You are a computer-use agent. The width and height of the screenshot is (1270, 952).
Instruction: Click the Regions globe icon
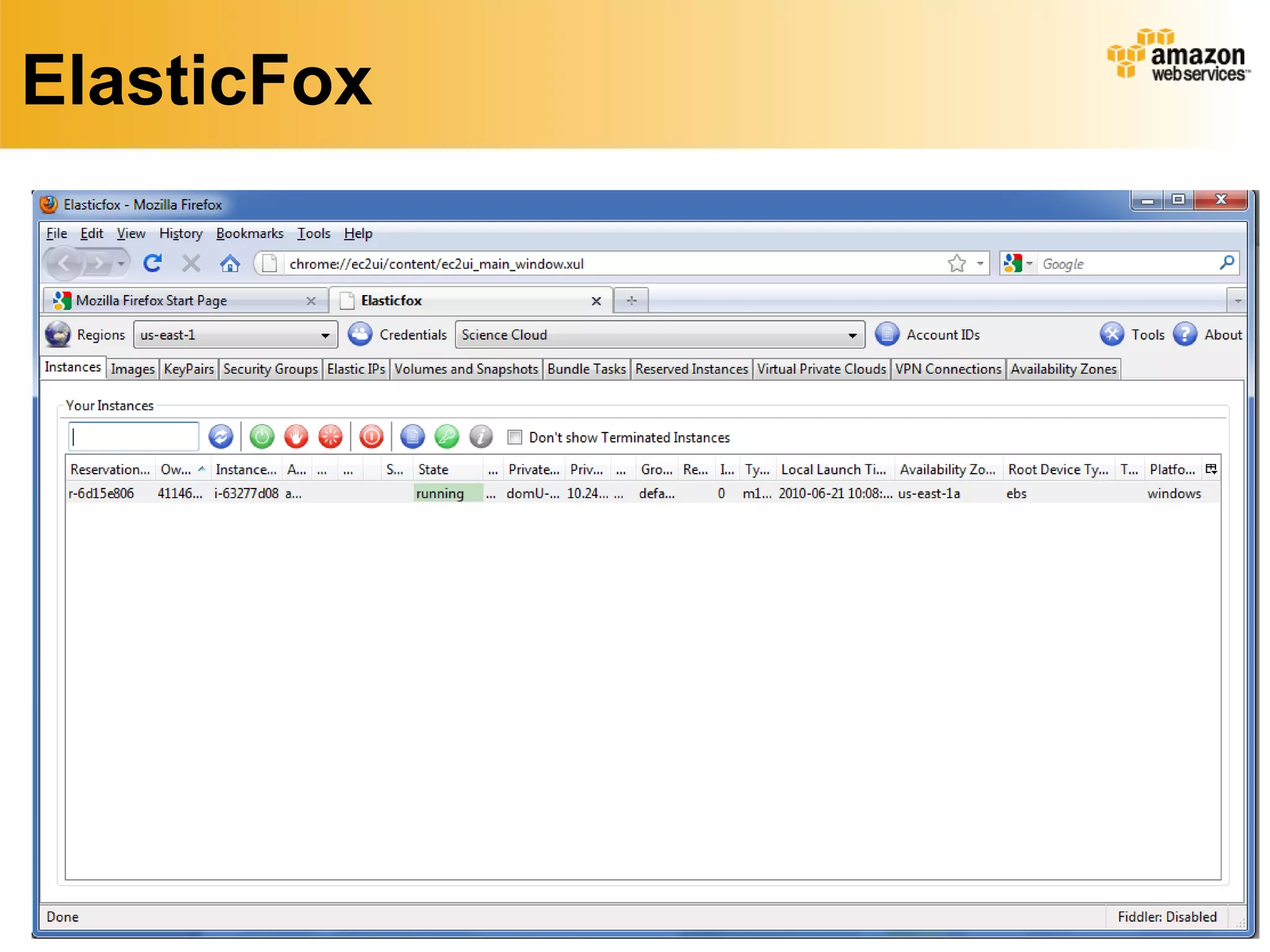pyautogui.click(x=58, y=335)
